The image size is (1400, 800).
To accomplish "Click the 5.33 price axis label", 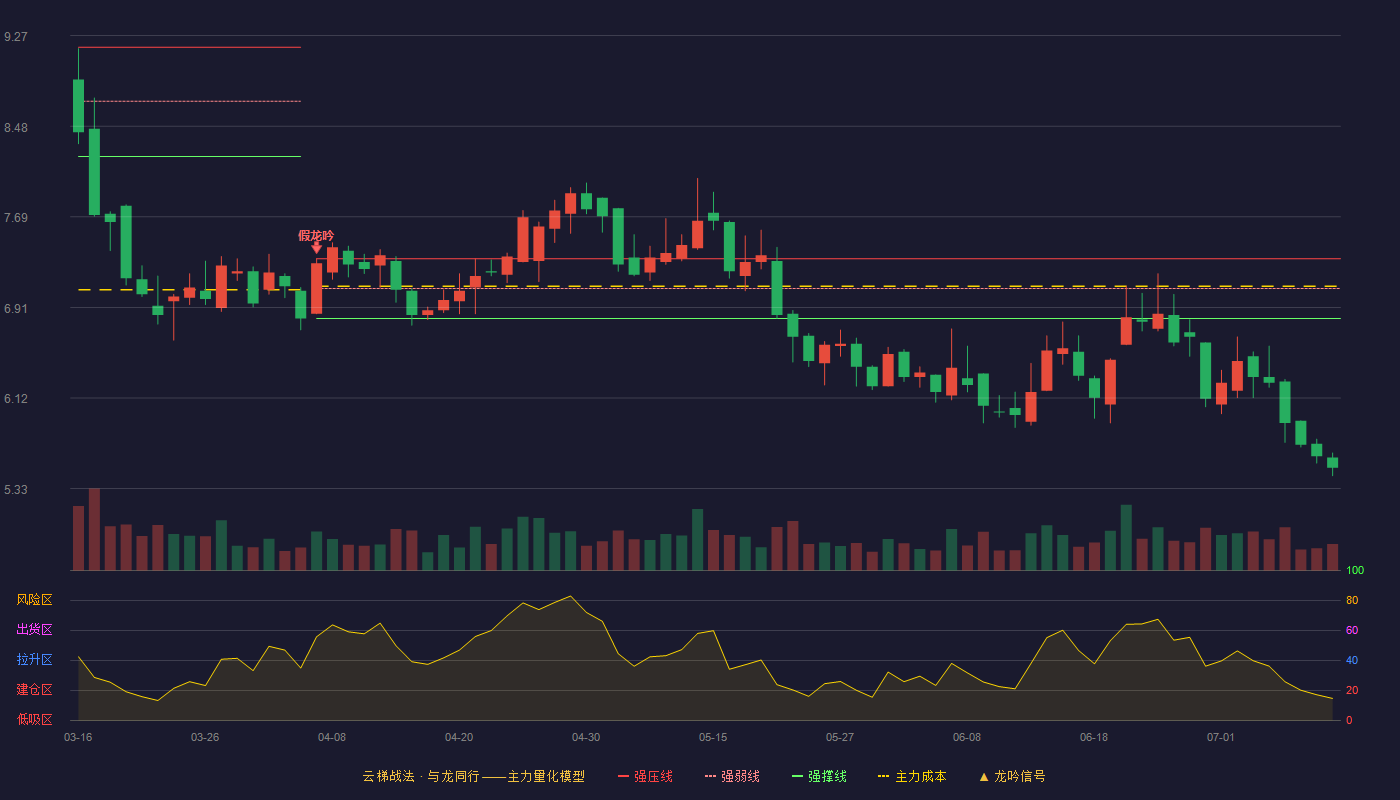I will coord(16,489).
